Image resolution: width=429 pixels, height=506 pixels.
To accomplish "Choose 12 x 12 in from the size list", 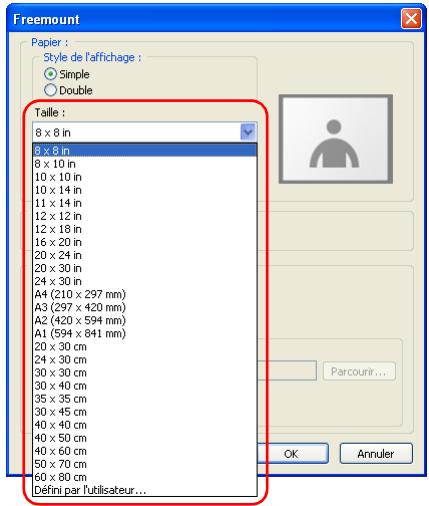I will (x=145, y=216).
